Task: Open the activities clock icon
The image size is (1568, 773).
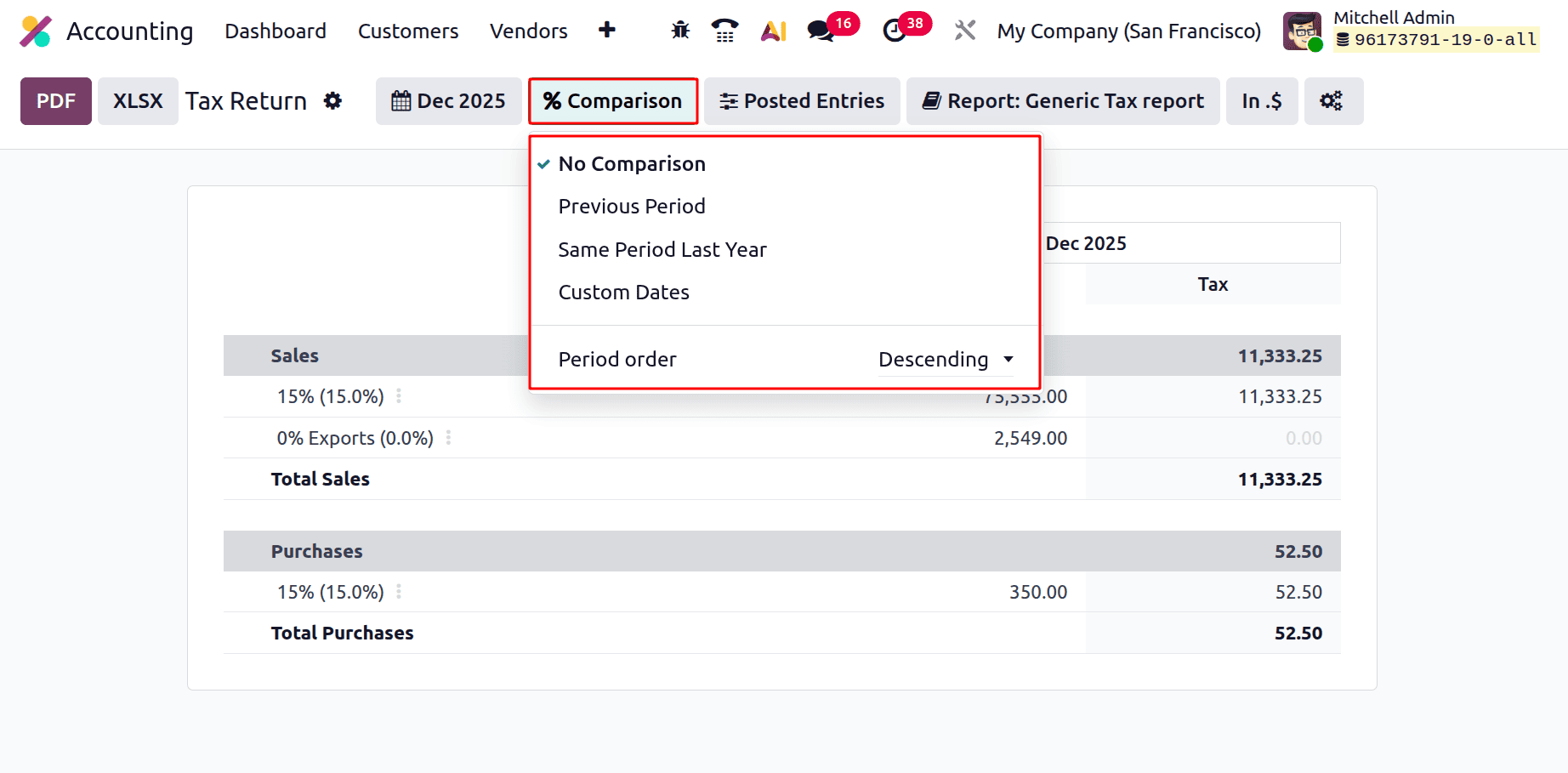Action: [x=895, y=31]
